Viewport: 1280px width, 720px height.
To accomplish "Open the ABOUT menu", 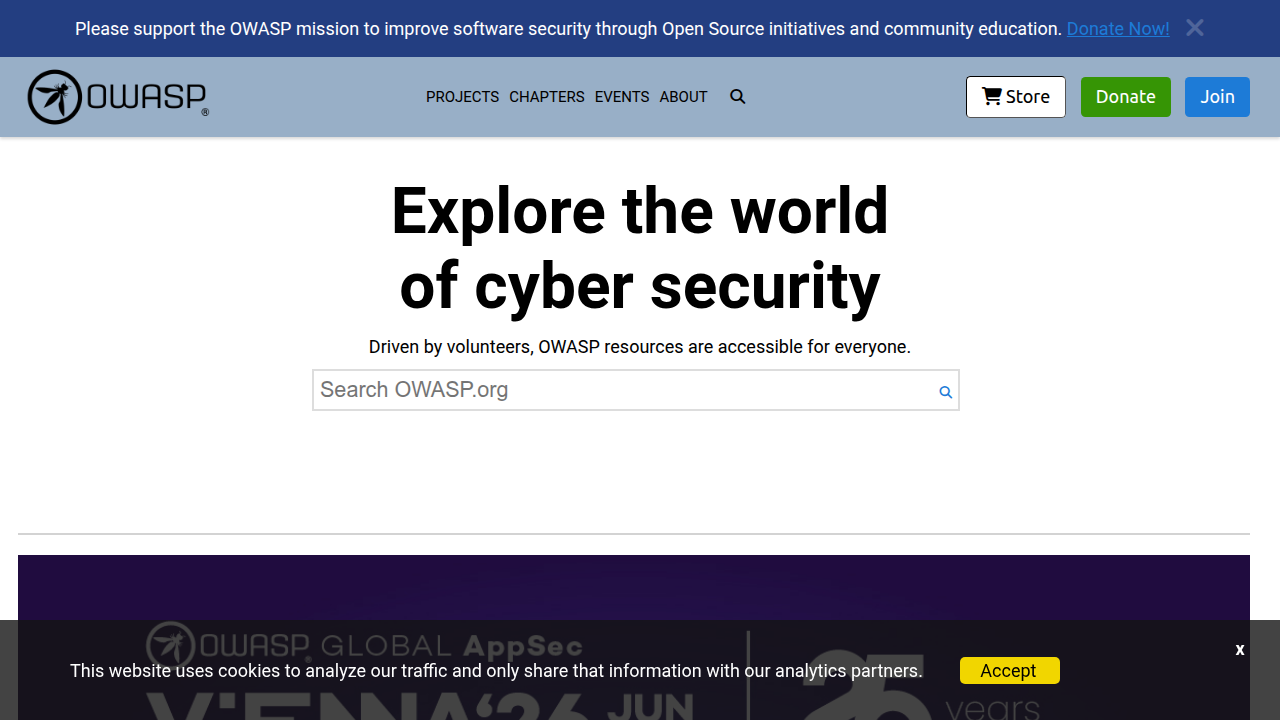I will (684, 97).
